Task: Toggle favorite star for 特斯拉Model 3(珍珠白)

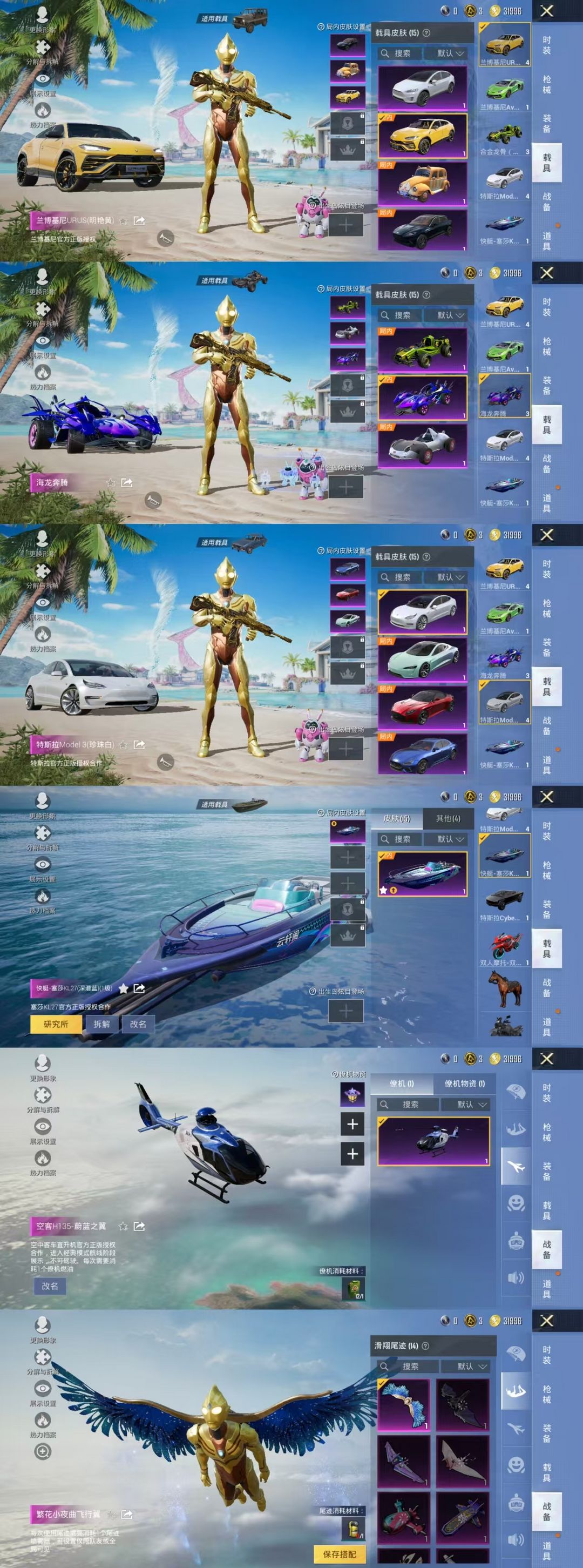Action: coord(124,744)
